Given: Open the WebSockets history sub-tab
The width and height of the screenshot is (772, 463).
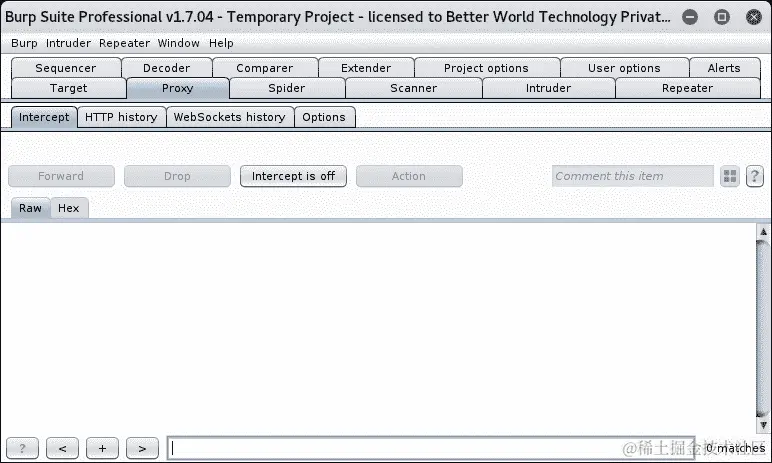Looking at the screenshot, I should [x=229, y=117].
